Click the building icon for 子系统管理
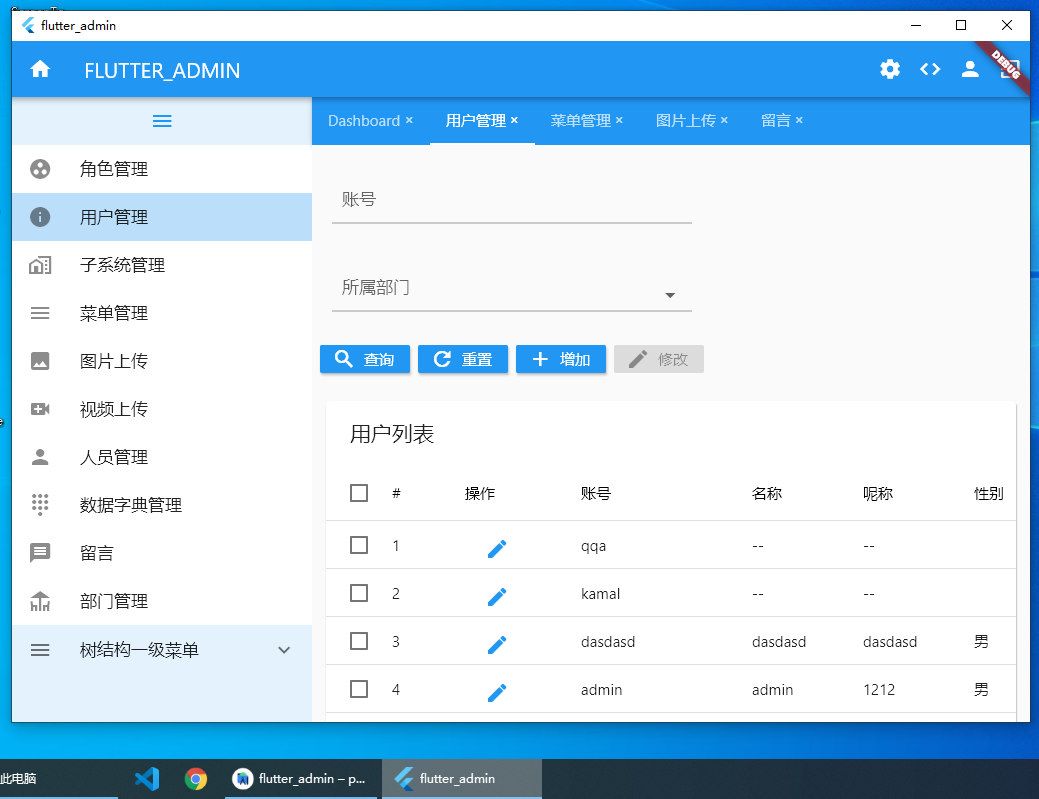 click(40, 265)
